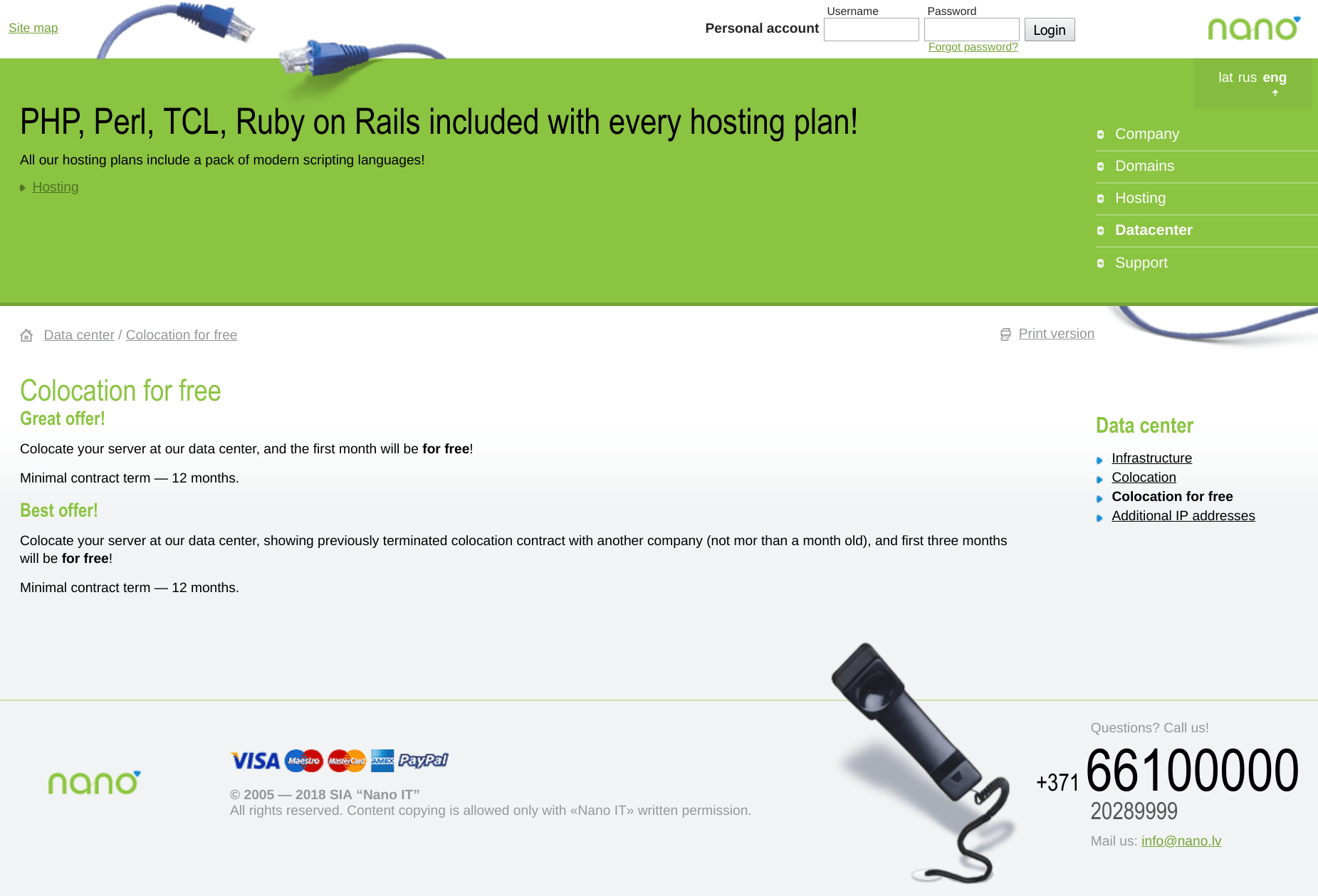
Task: Click the printer icon beside Print version
Action: (x=1005, y=334)
